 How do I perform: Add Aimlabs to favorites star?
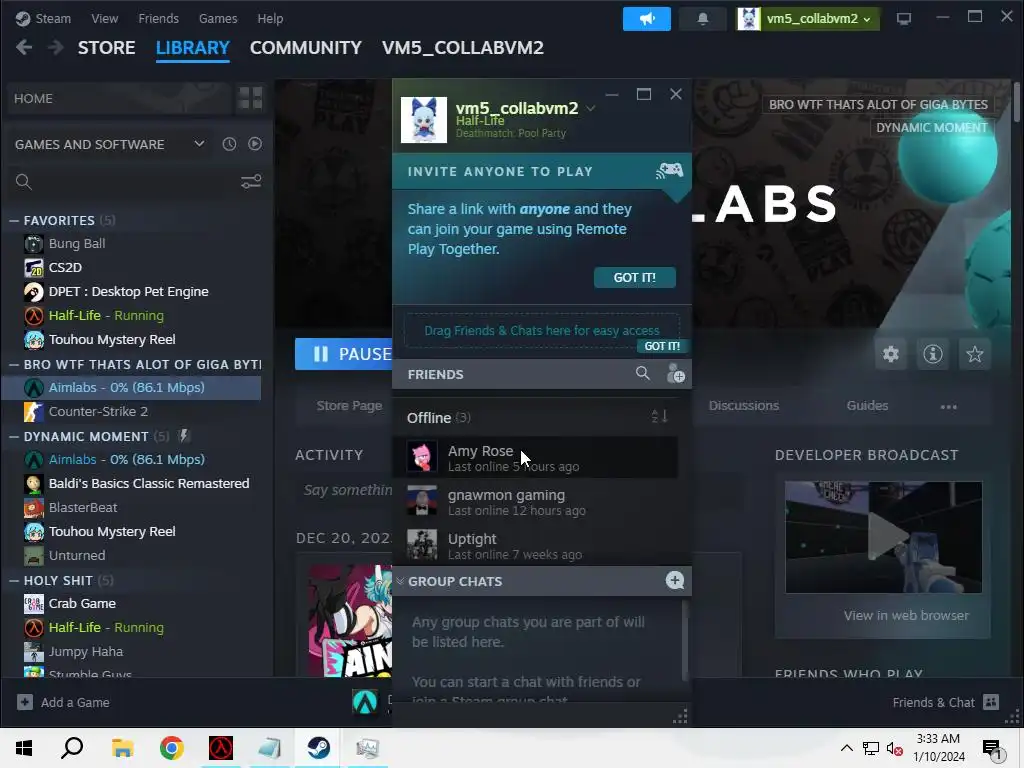tap(974, 354)
